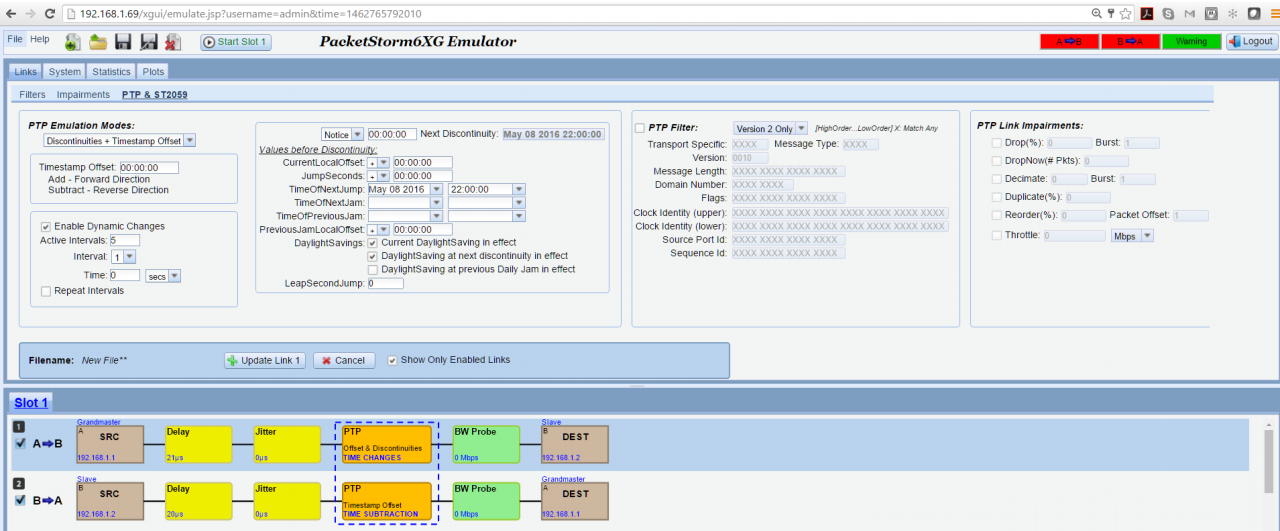Screen dimensions: 1280x531
Task: Select the SRC block 192.168.1.1
Action: [x=111, y=445]
